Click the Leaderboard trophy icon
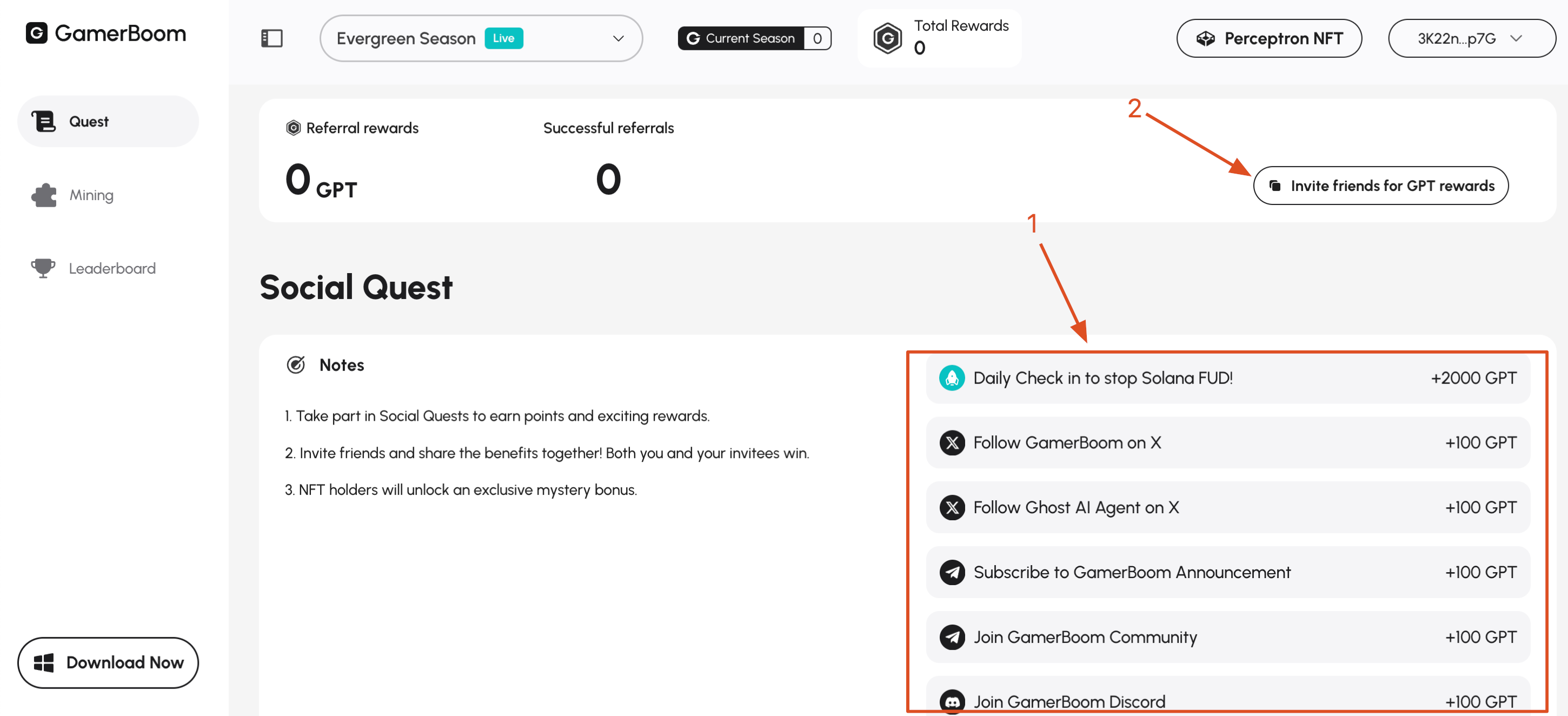1568x716 pixels. tap(43, 268)
